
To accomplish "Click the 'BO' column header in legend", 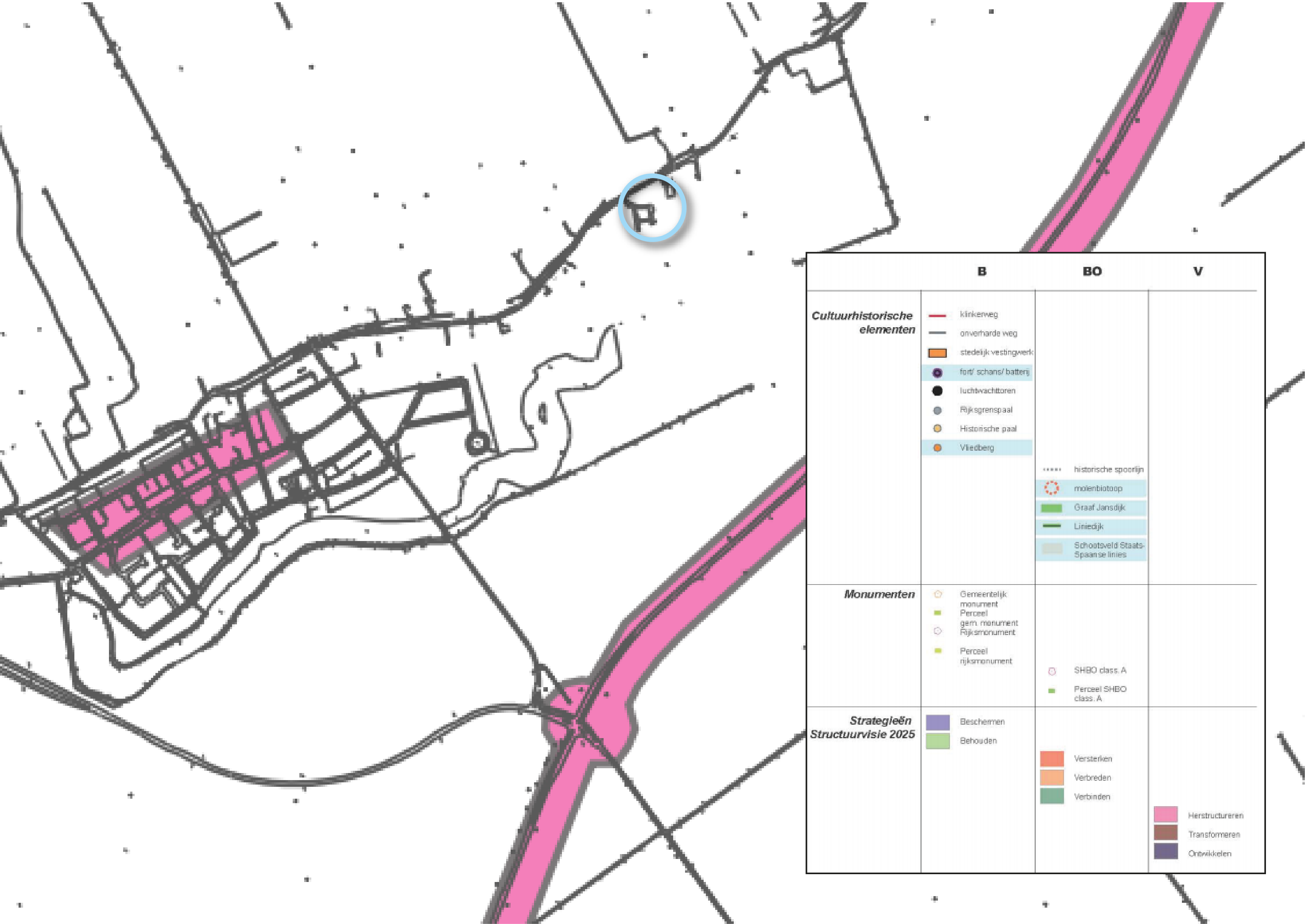I will (1092, 271).
